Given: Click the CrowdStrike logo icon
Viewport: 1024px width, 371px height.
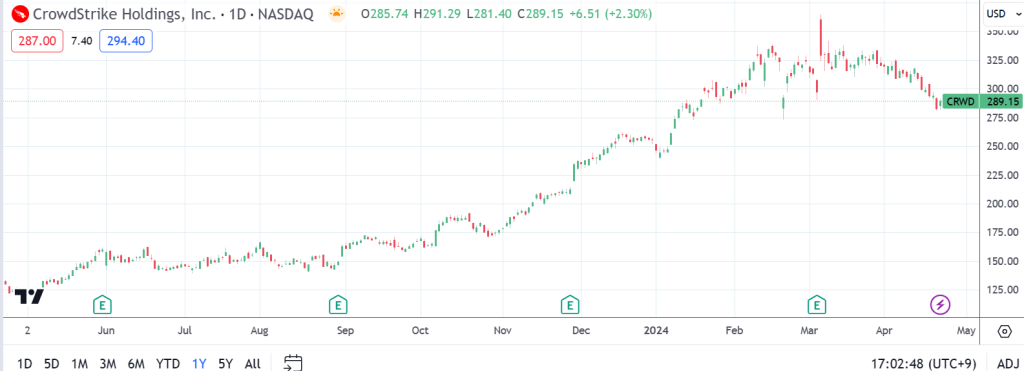Looking at the screenshot, I should coord(20,13).
